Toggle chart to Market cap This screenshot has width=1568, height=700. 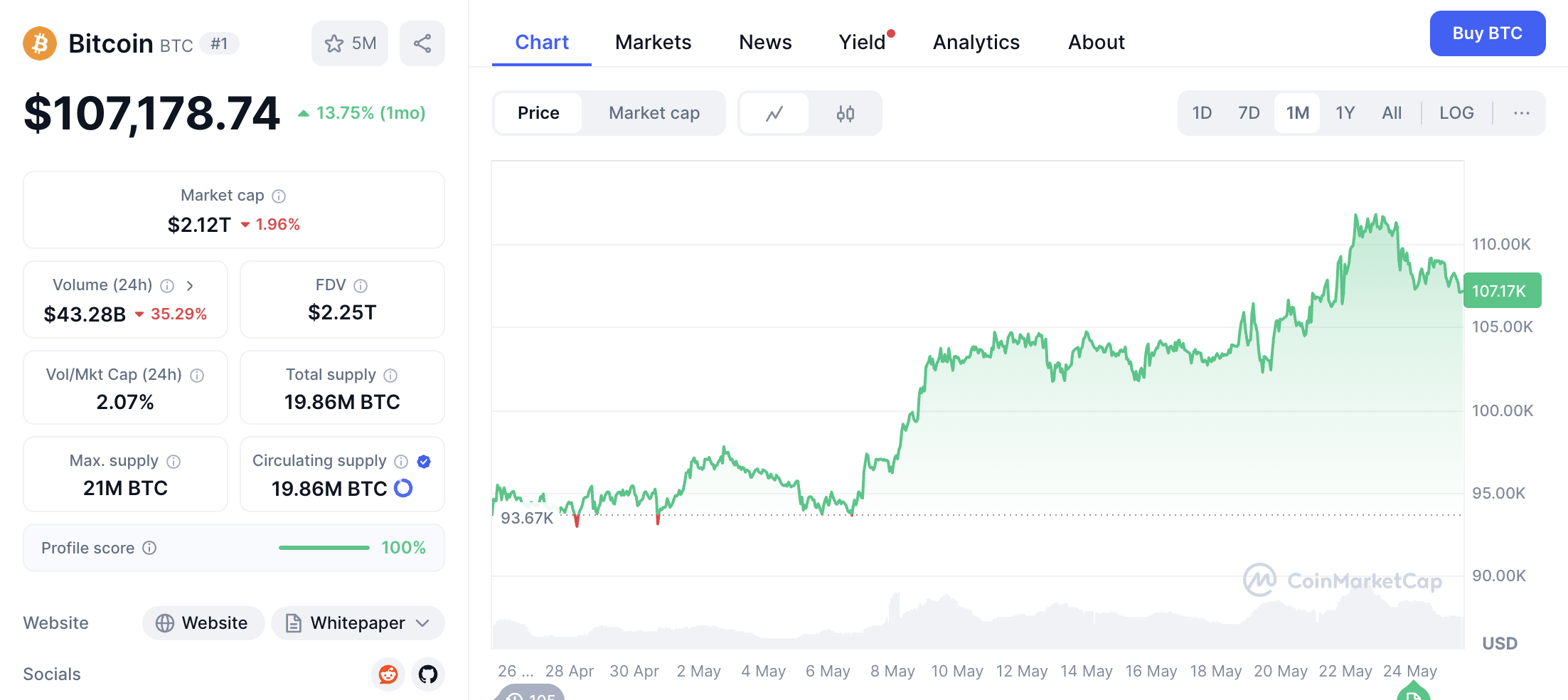(654, 113)
